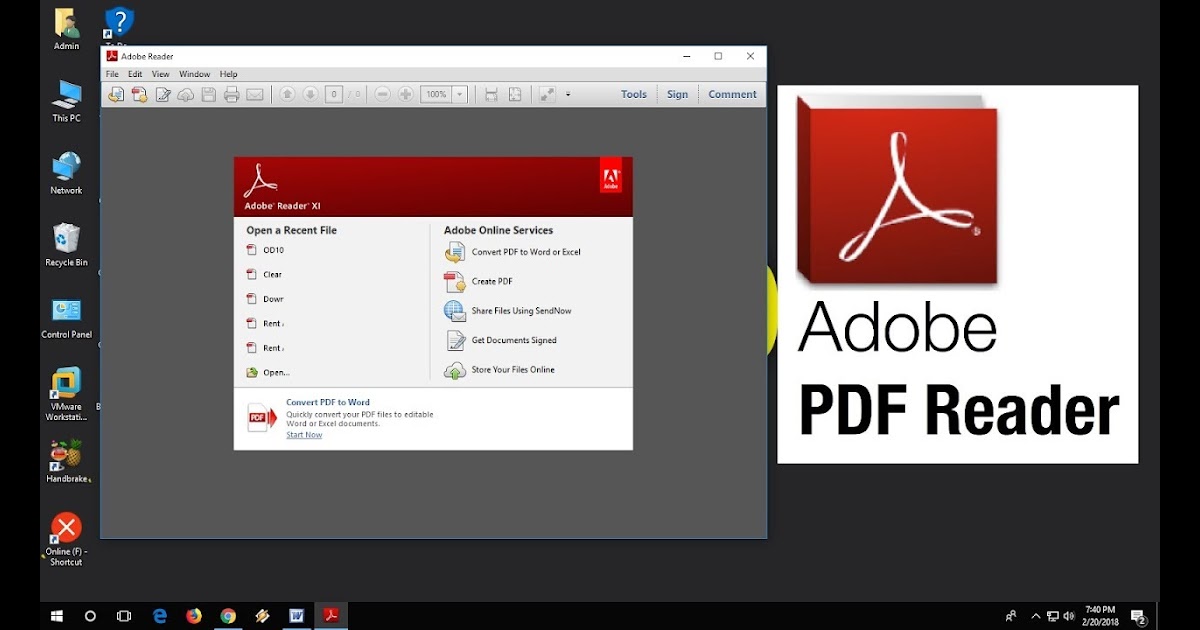Click the page number input field

point(334,94)
